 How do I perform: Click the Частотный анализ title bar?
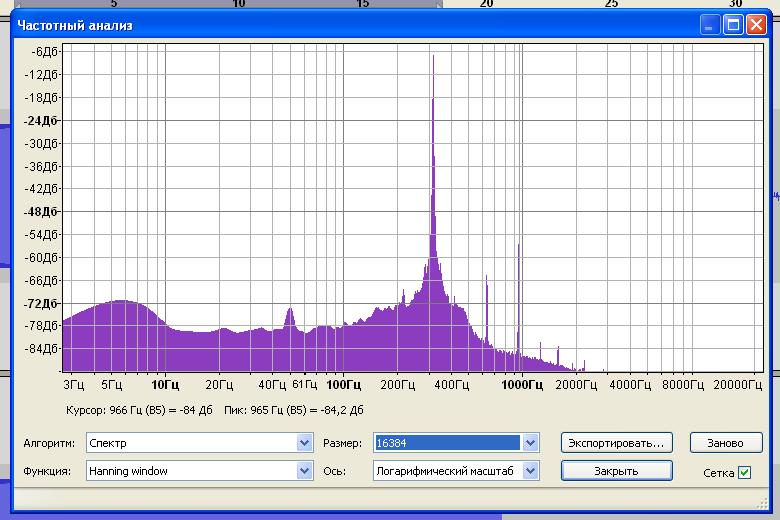[x=350, y=25]
